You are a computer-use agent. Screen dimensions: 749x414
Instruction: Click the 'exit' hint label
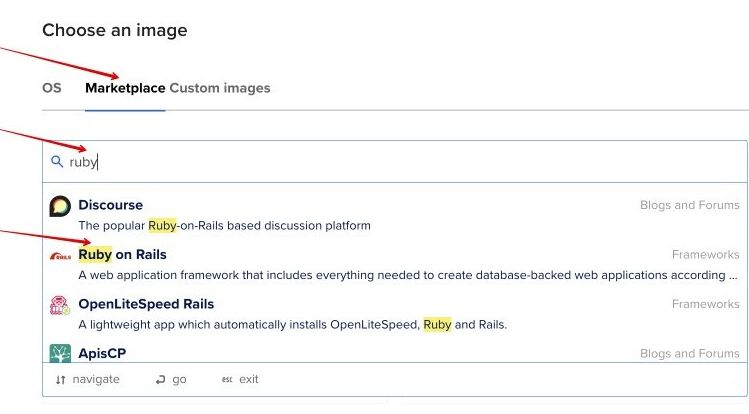coord(249,380)
